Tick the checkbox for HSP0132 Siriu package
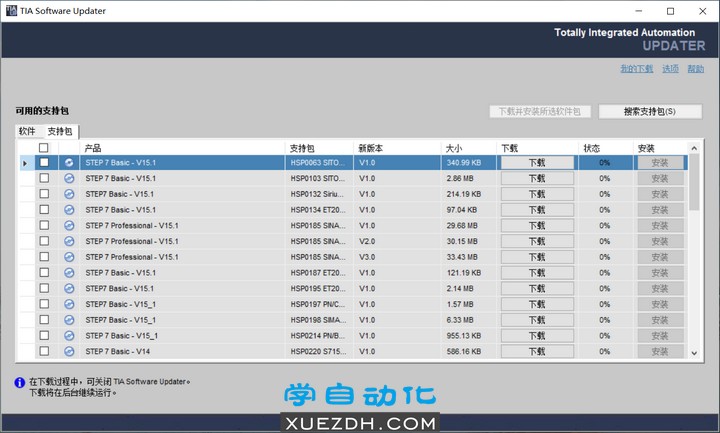 44,193
